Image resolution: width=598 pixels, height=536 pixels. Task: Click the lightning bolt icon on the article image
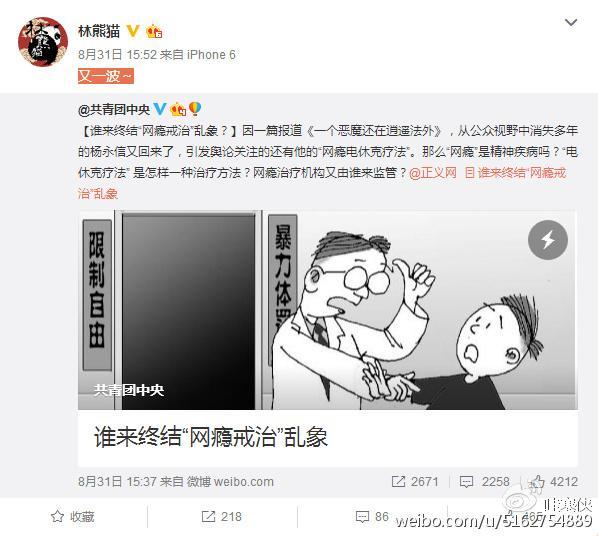pyautogui.click(x=548, y=240)
